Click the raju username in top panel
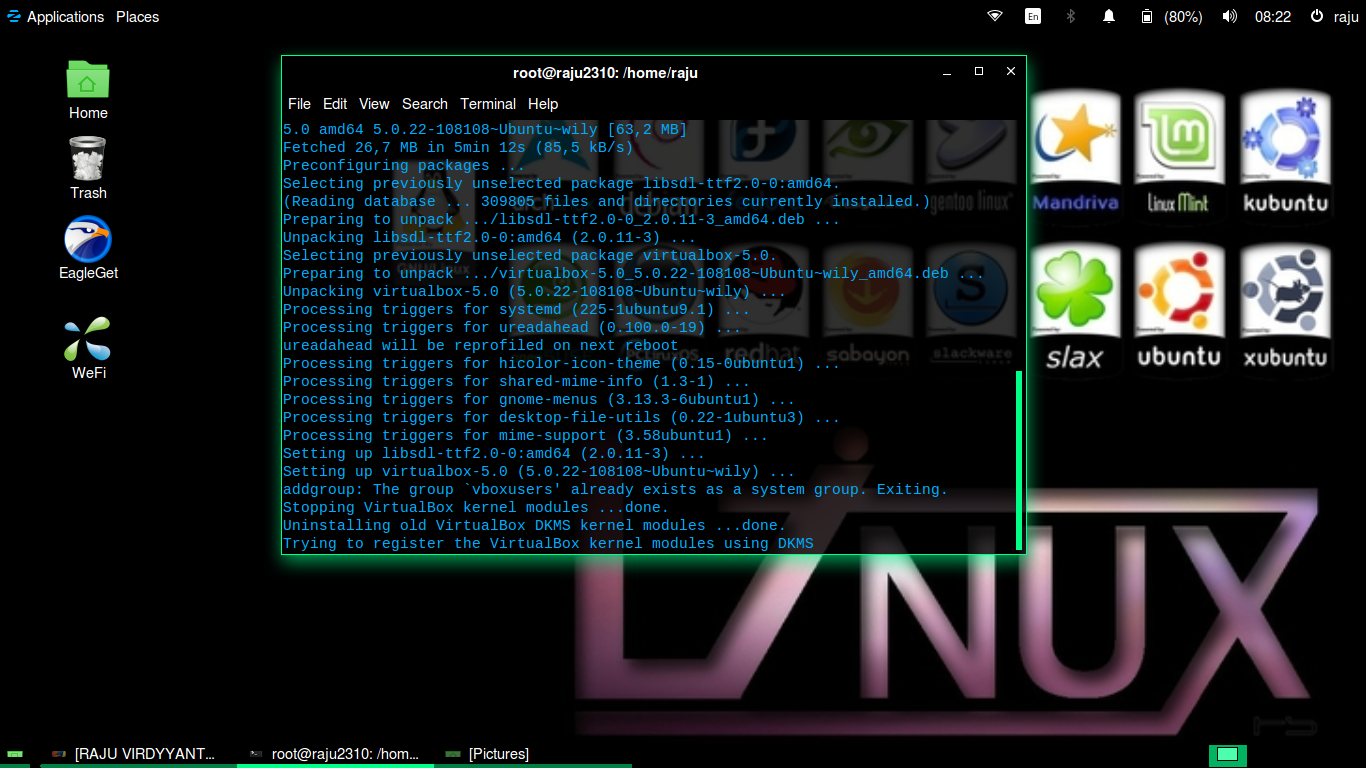 pos(1346,17)
